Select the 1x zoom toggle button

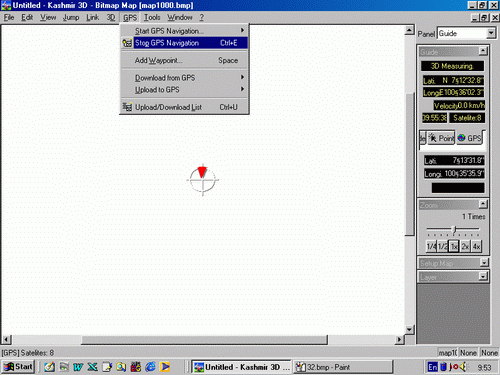454,247
